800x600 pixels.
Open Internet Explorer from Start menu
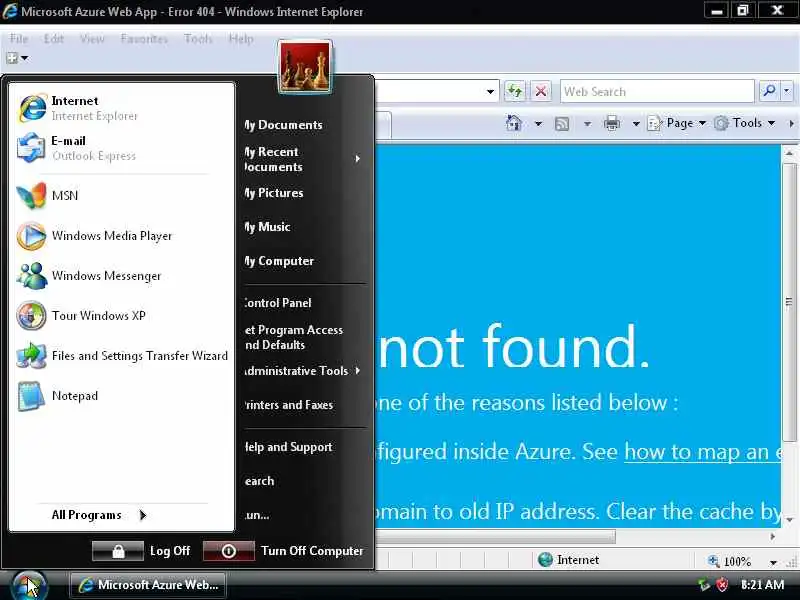122,108
